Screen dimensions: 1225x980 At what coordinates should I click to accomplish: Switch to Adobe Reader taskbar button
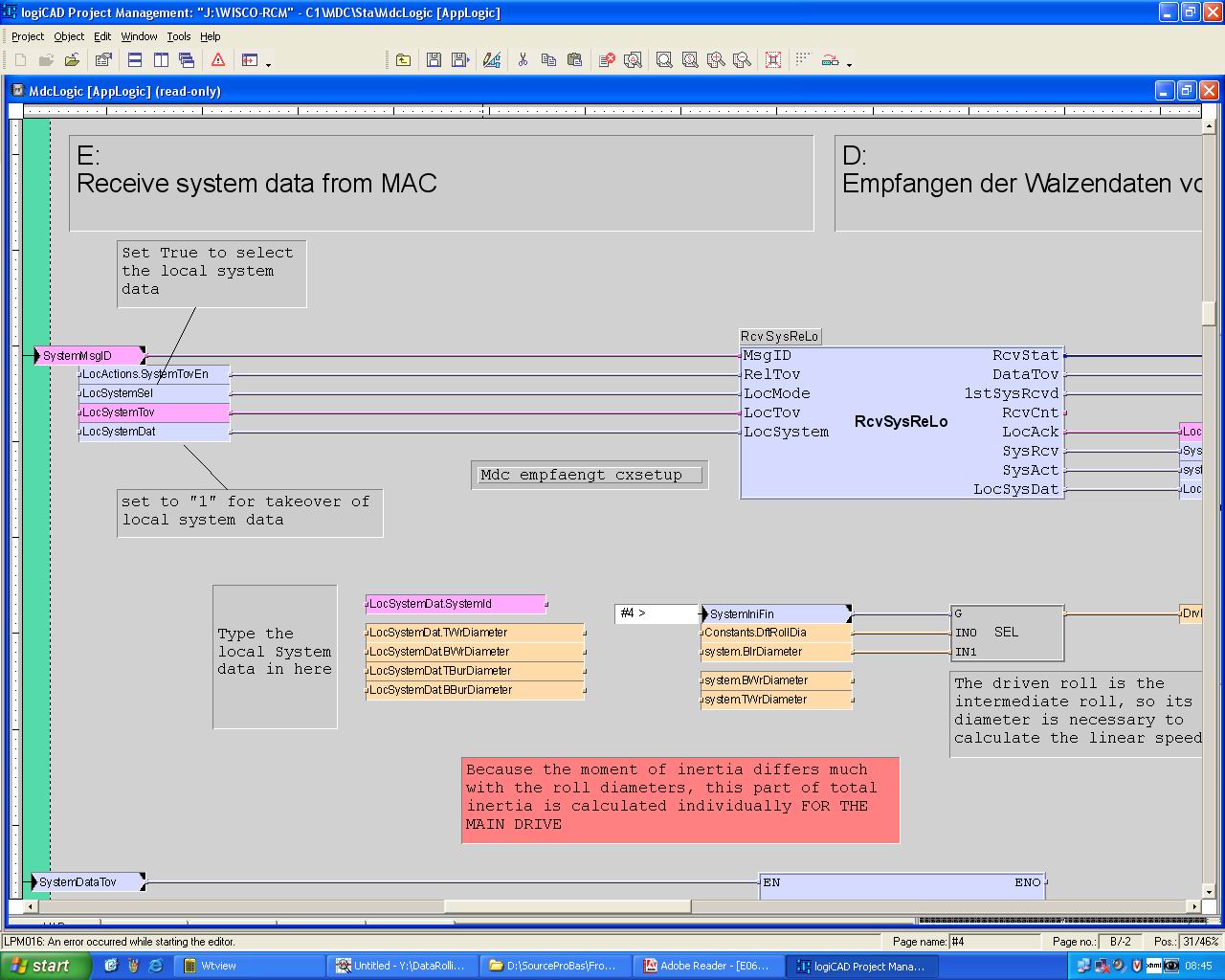pyautogui.click(x=706, y=966)
